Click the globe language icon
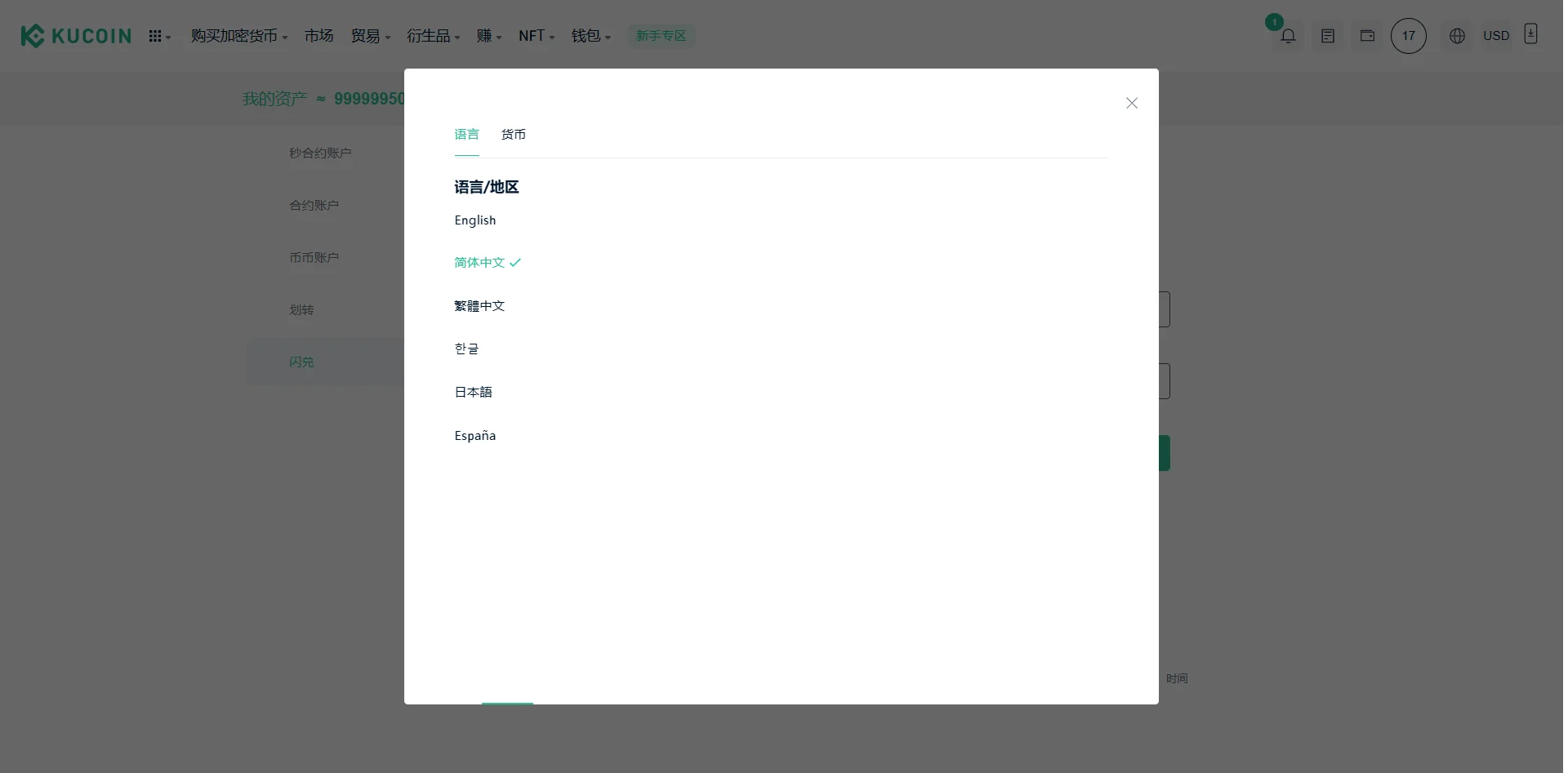The width and height of the screenshot is (1568, 773). 1457,36
